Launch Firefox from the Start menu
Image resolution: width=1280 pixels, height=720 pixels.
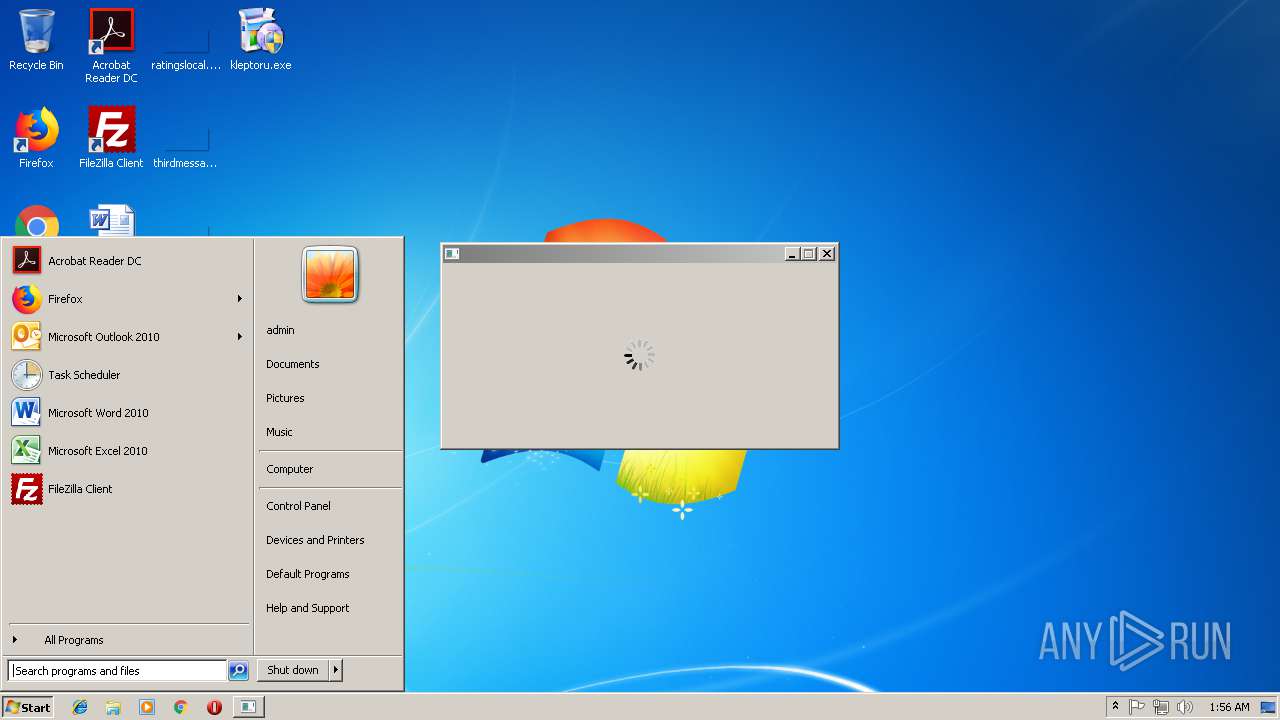127,299
